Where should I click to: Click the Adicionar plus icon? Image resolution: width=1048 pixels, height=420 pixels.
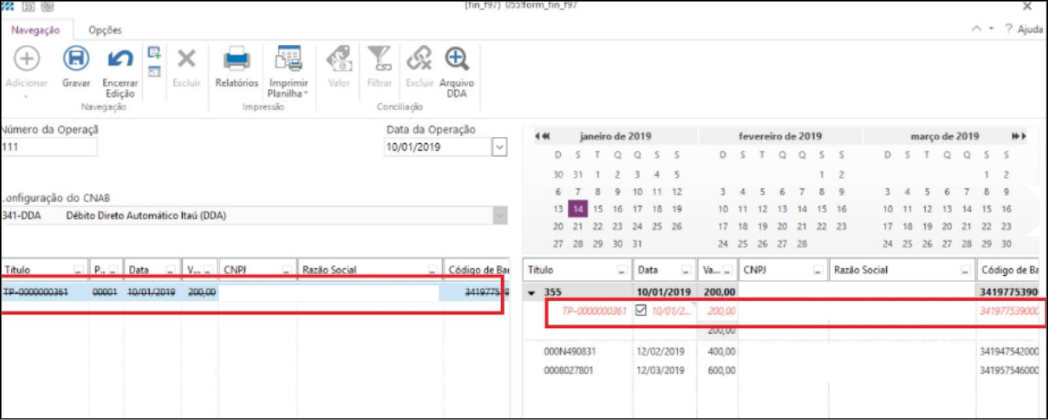coord(26,59)
